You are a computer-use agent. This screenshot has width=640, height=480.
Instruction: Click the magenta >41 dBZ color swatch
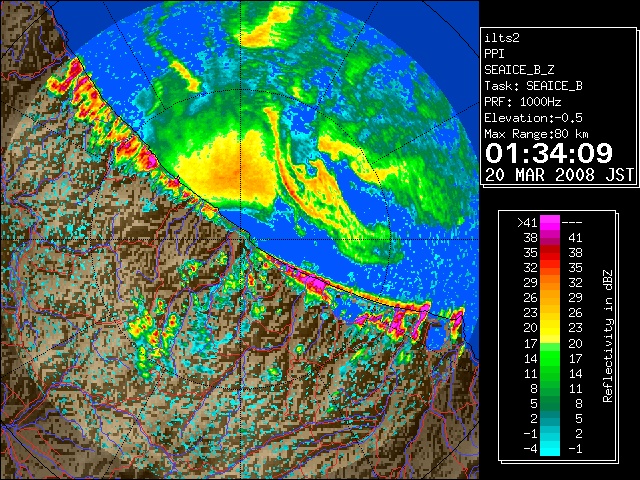550,222
